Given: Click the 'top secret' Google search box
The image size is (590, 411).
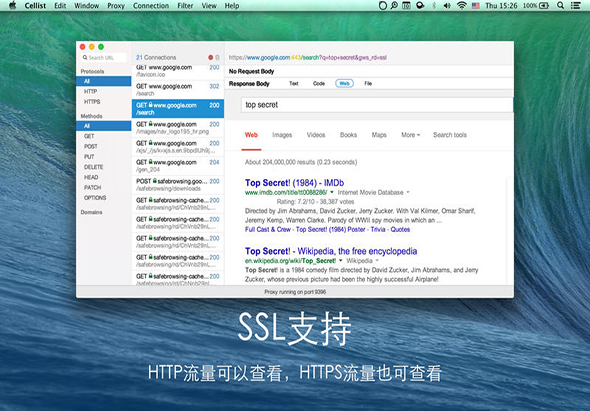Looking at the screenshot, I should [377, 105].
